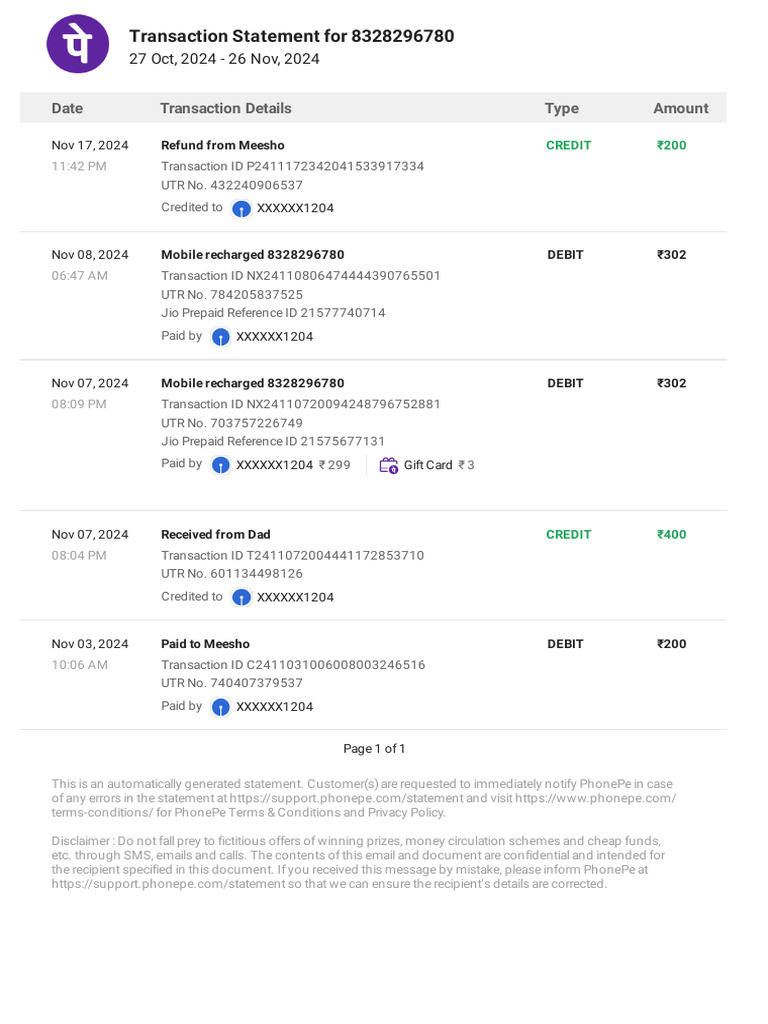Click the statement title with phone number
The height and width of the screenshot is (1024, 768).
coord(291,36)
